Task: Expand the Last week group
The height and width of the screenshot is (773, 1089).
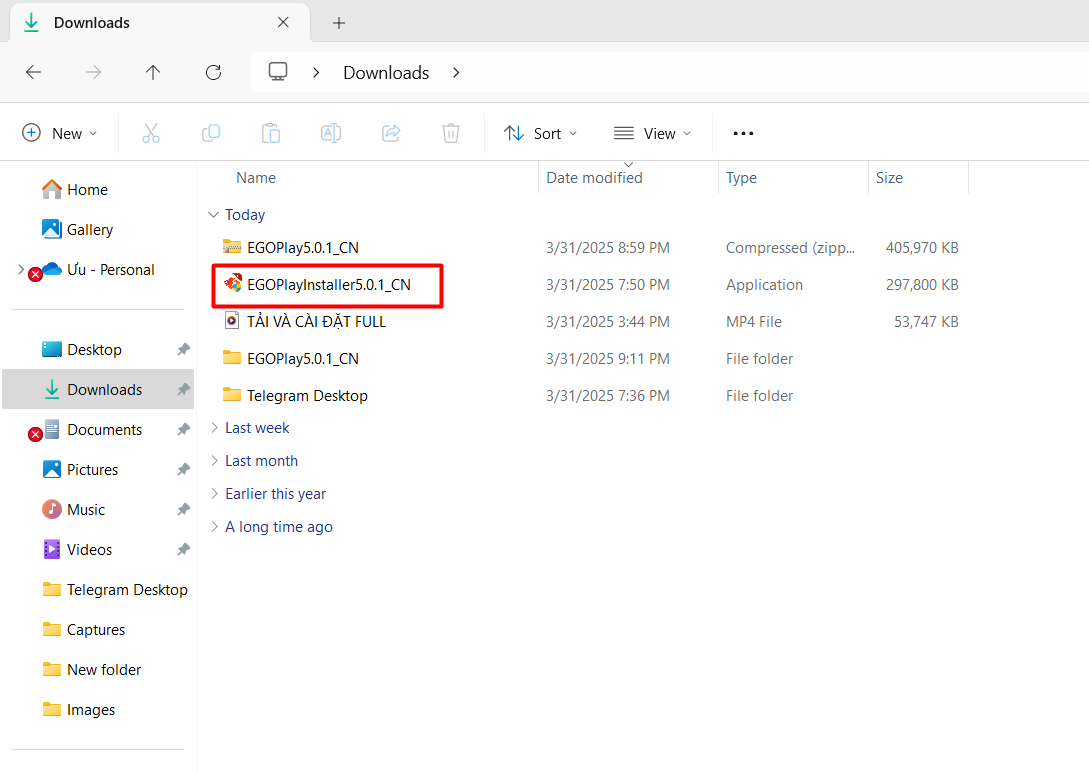Action: point(215,428)
